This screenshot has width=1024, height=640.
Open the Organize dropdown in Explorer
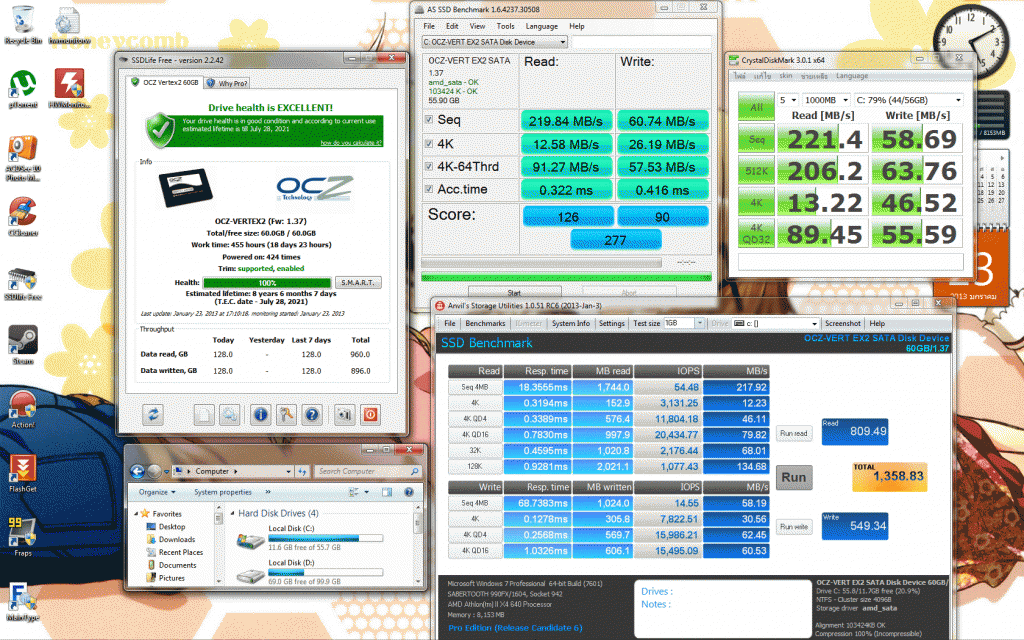tap(157, 492)
